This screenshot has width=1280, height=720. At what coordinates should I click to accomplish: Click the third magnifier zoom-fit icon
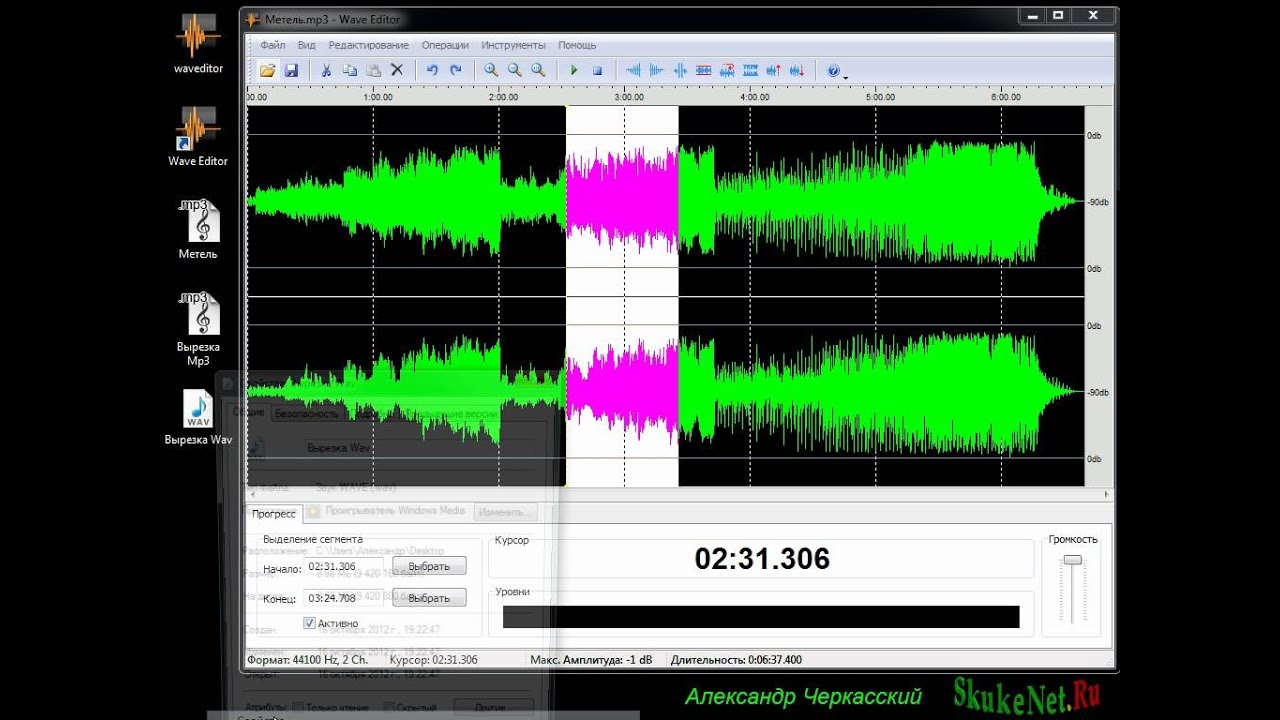(538, 70)
